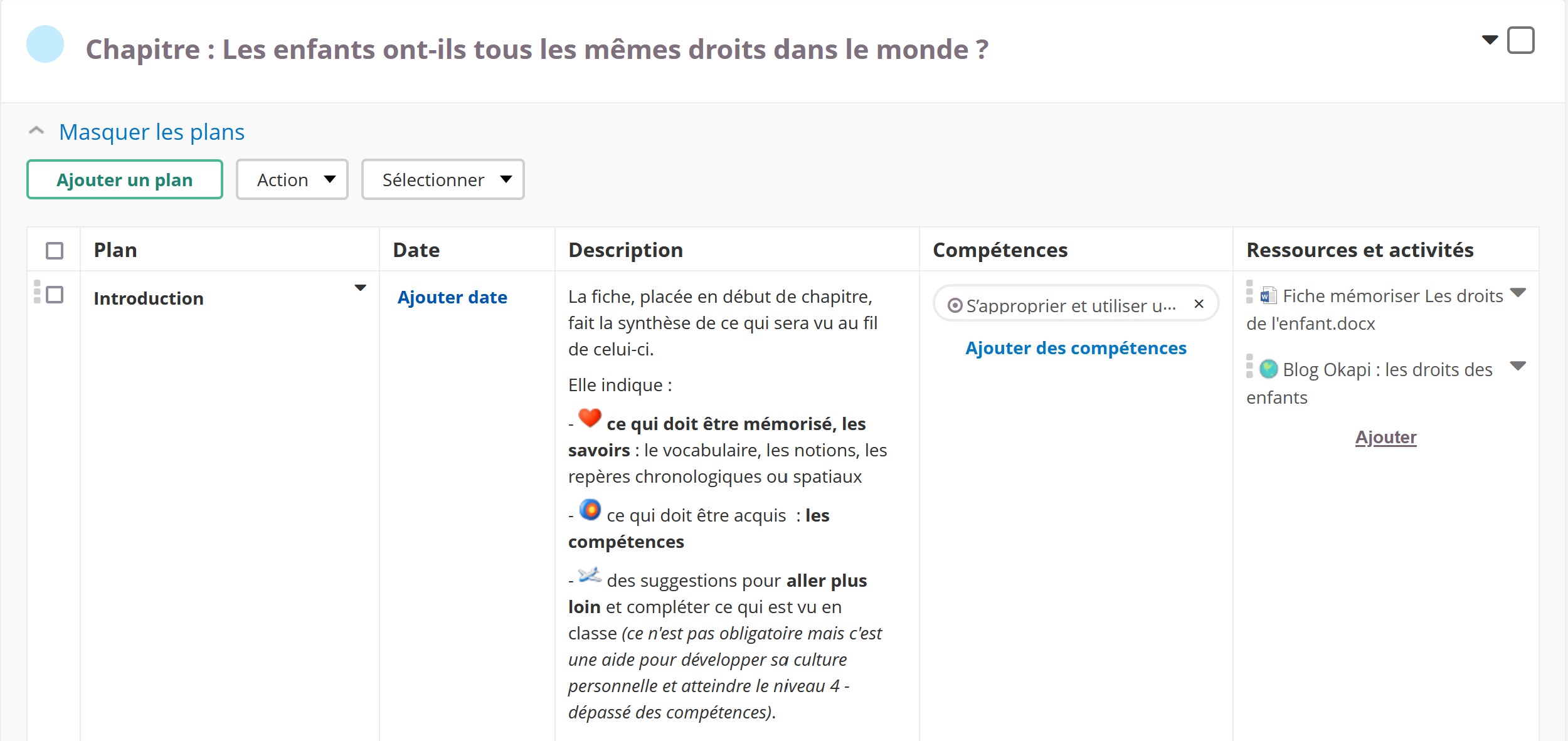Remove the S'approprier et utiliser competence tag
Image resolution: width=1568 pixels, height=741 pixels.
pyautogui.click(x=1199, y=304)
